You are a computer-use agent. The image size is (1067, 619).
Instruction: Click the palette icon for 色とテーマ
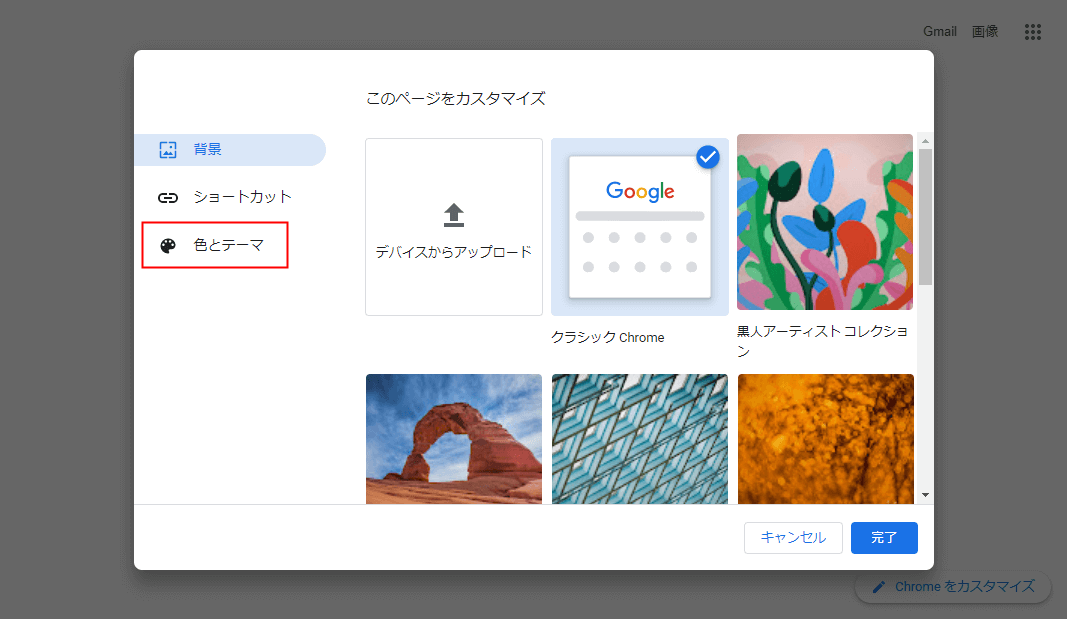168,246
